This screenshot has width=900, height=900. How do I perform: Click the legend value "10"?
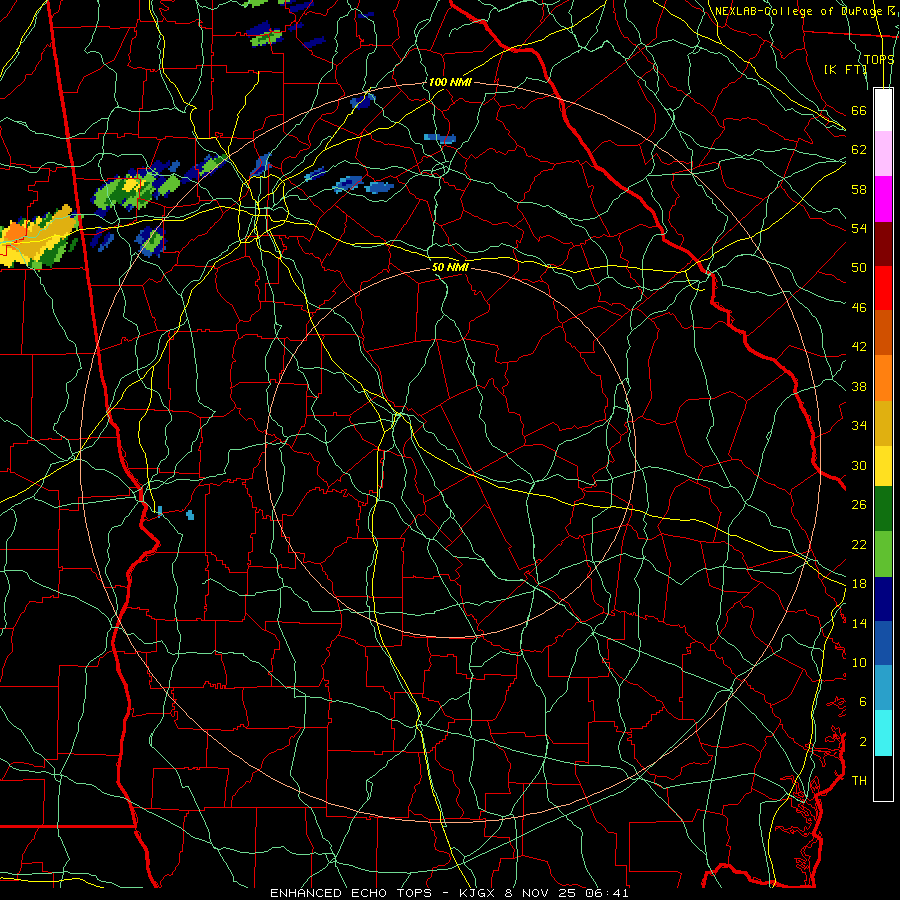859,663
